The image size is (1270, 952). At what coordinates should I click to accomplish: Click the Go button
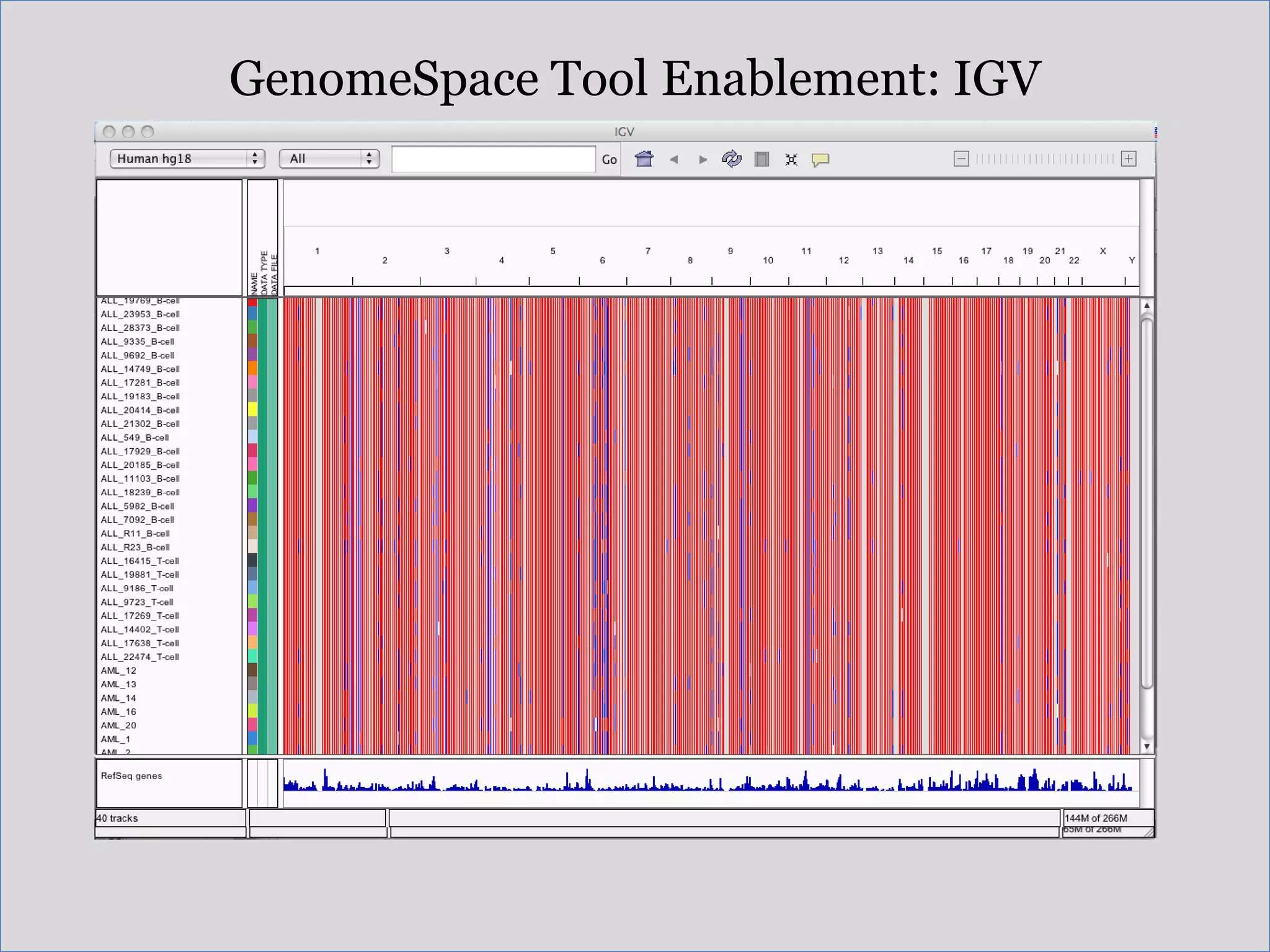(609, 160)
